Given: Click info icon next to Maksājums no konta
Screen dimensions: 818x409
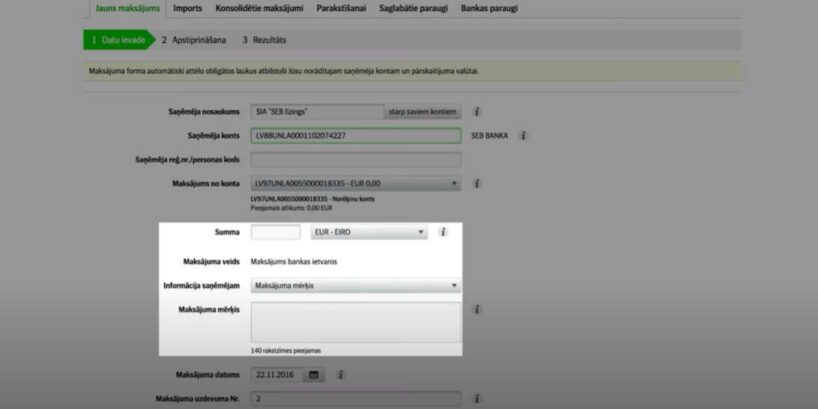Looking at the screenshot, I should 476,184.
